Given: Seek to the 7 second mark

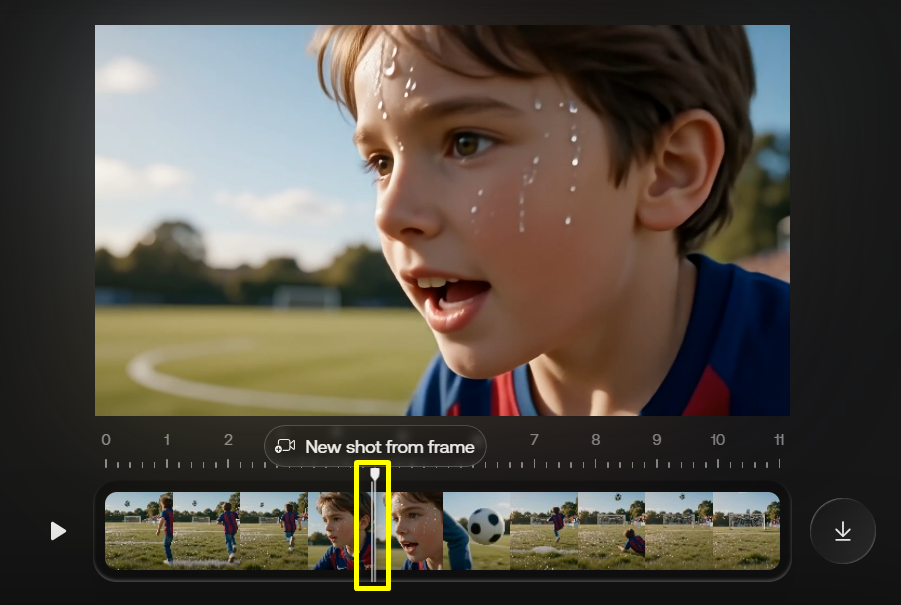Looking at the screenshot, I should click(534, 440).
